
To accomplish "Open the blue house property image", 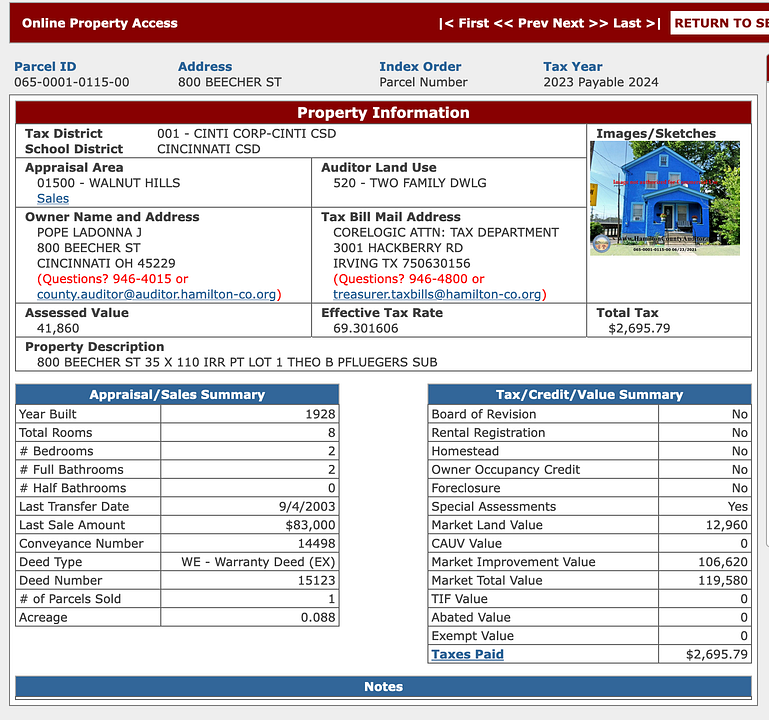I will coord(665,198).
